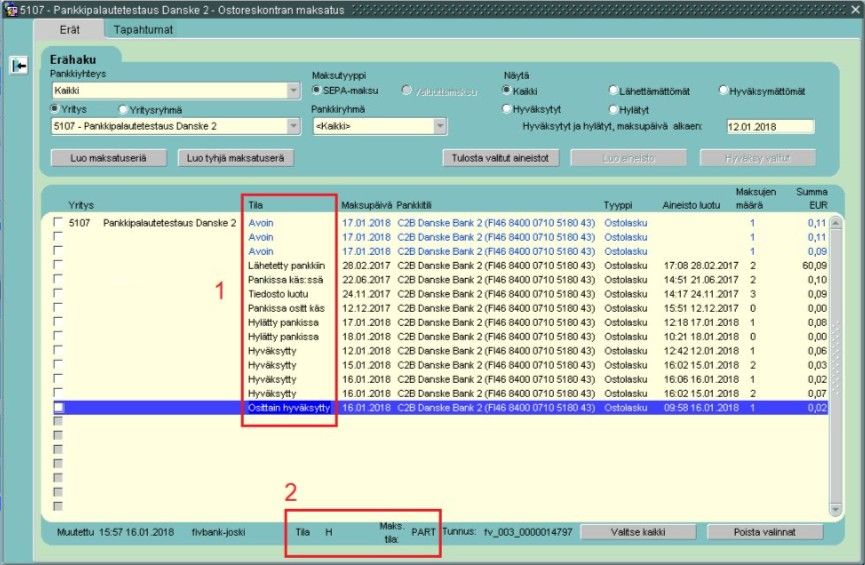Image resolution: width=865 pixels, height=565 pixels.
Task: Click the maksupäivä alkaen date field
Action: [x=770, y=127]
